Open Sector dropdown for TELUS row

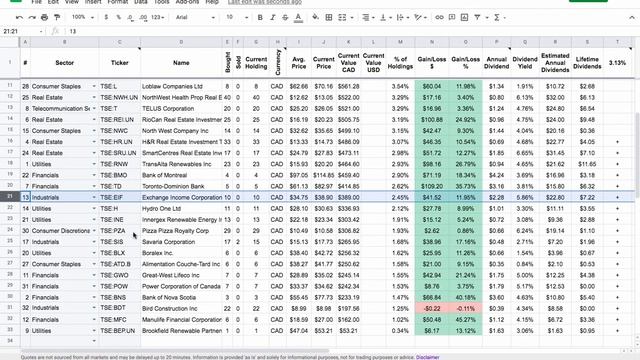[x=94, y=109]
